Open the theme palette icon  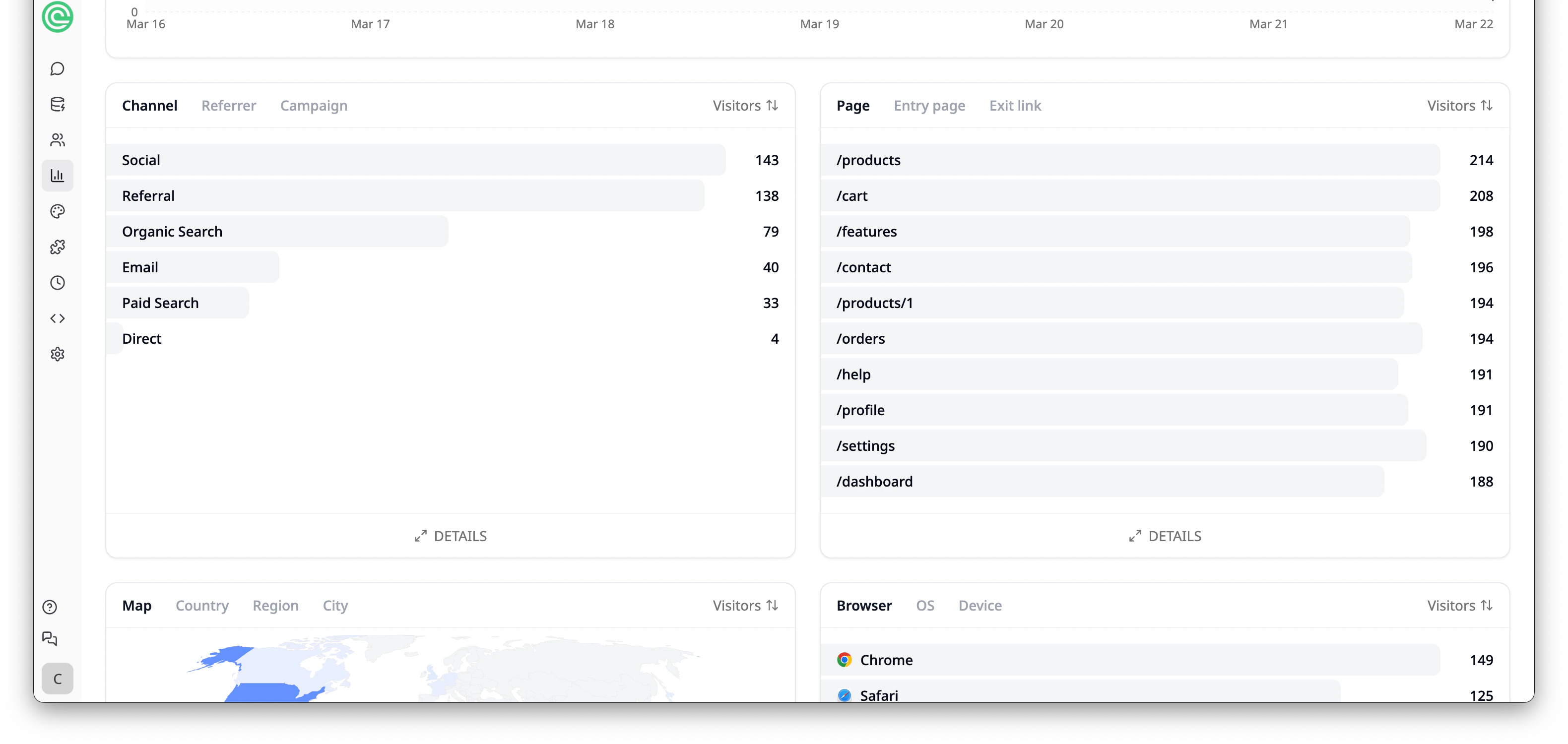click(57, 211)
